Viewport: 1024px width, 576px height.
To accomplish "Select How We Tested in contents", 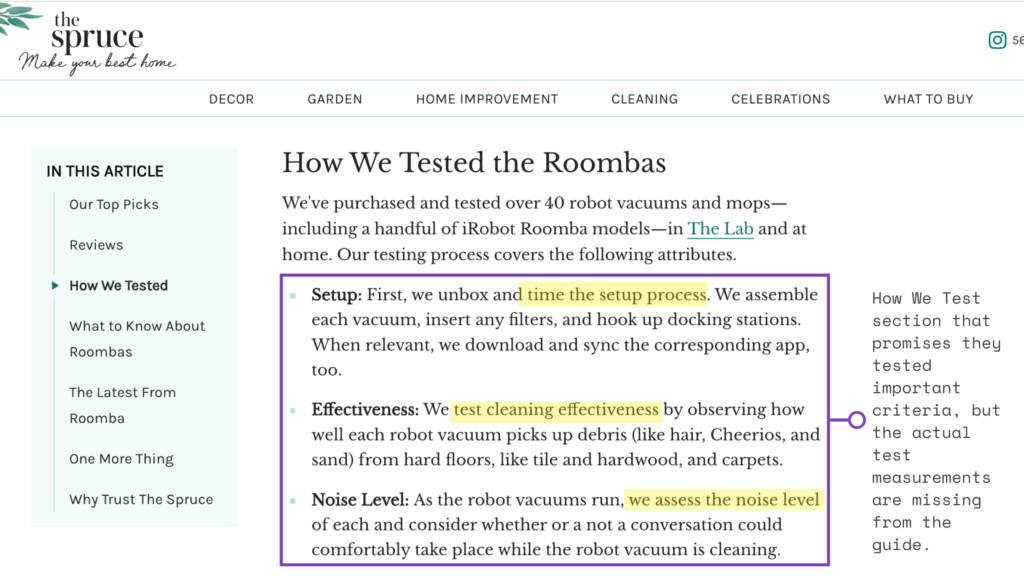I will 118,285.
